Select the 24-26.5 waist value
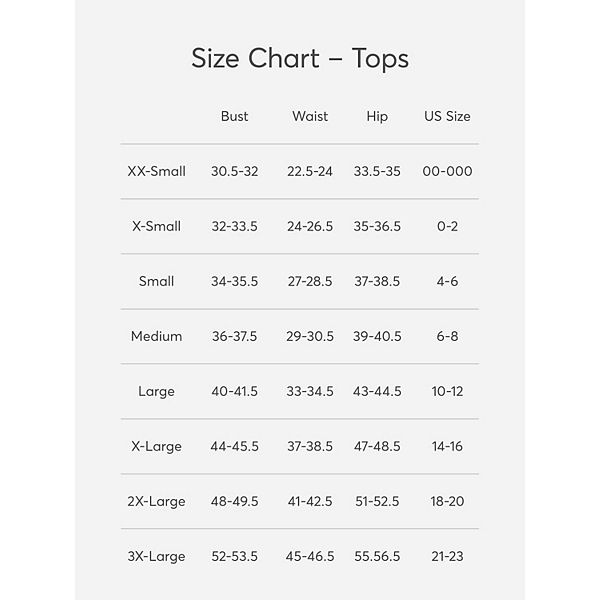The width and height of the screenshot is (600, 600). coord(310,226)
